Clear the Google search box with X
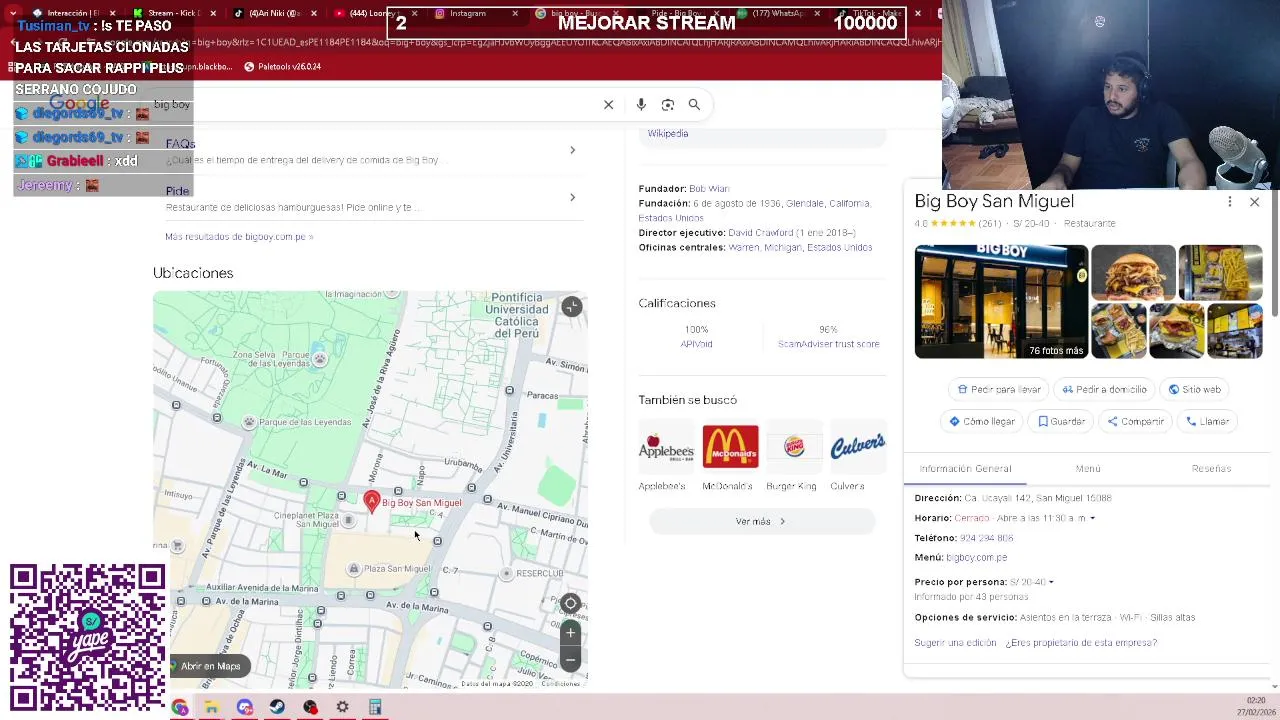Screen dimensions: 1280x720 point(608,104)
